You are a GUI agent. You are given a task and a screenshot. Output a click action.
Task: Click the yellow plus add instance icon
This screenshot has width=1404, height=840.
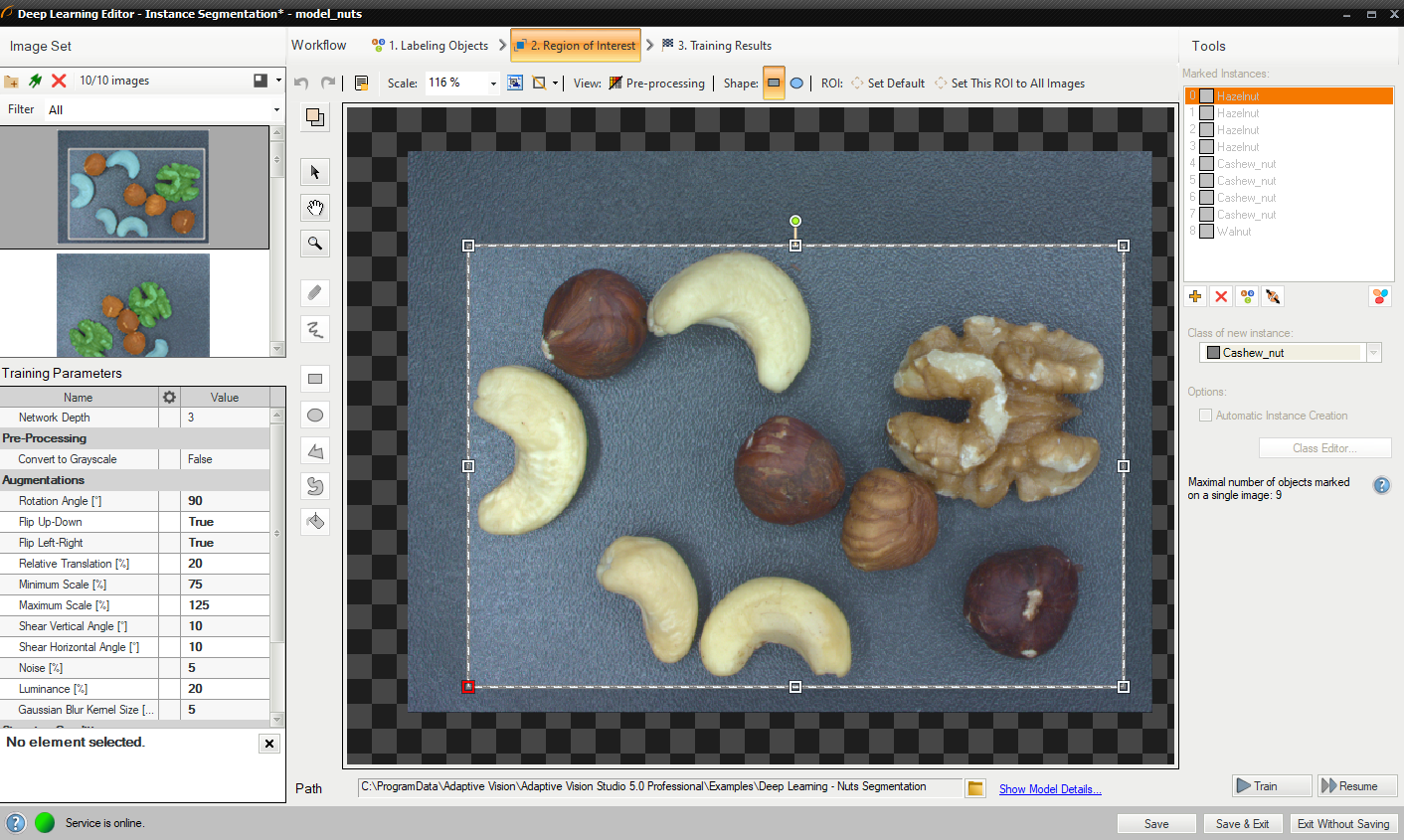pyautogui.click(x=1195, y=296)
